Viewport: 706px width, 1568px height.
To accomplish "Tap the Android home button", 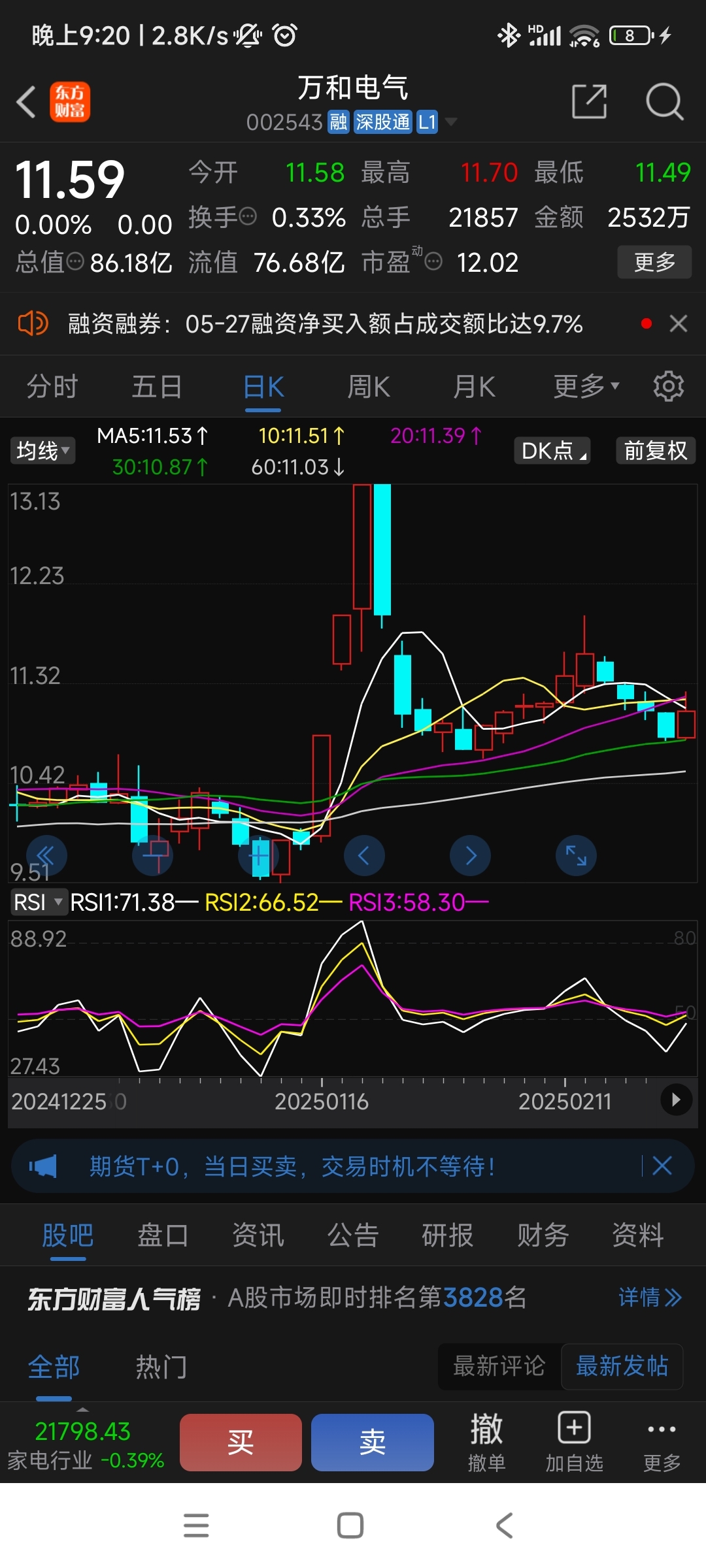I will [350, 1526].
